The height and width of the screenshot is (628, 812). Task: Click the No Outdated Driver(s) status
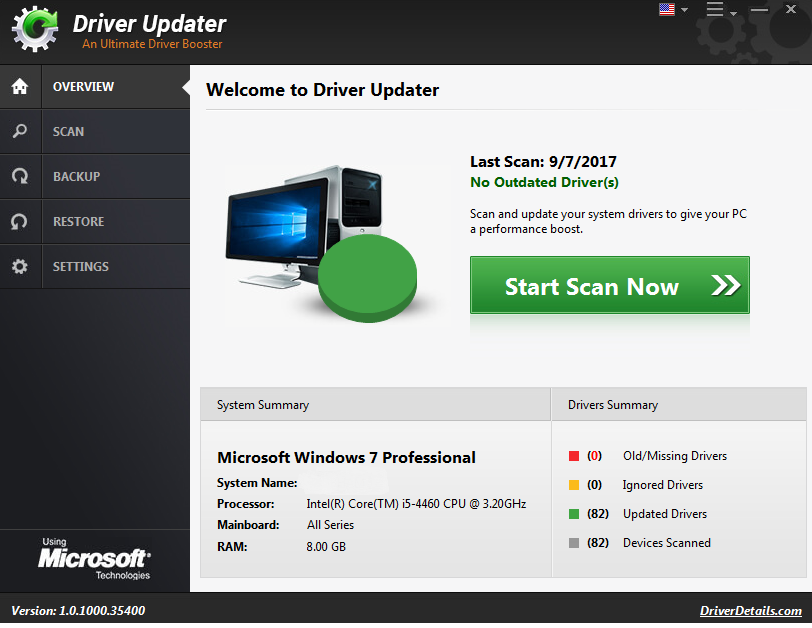tap(544, 182)
